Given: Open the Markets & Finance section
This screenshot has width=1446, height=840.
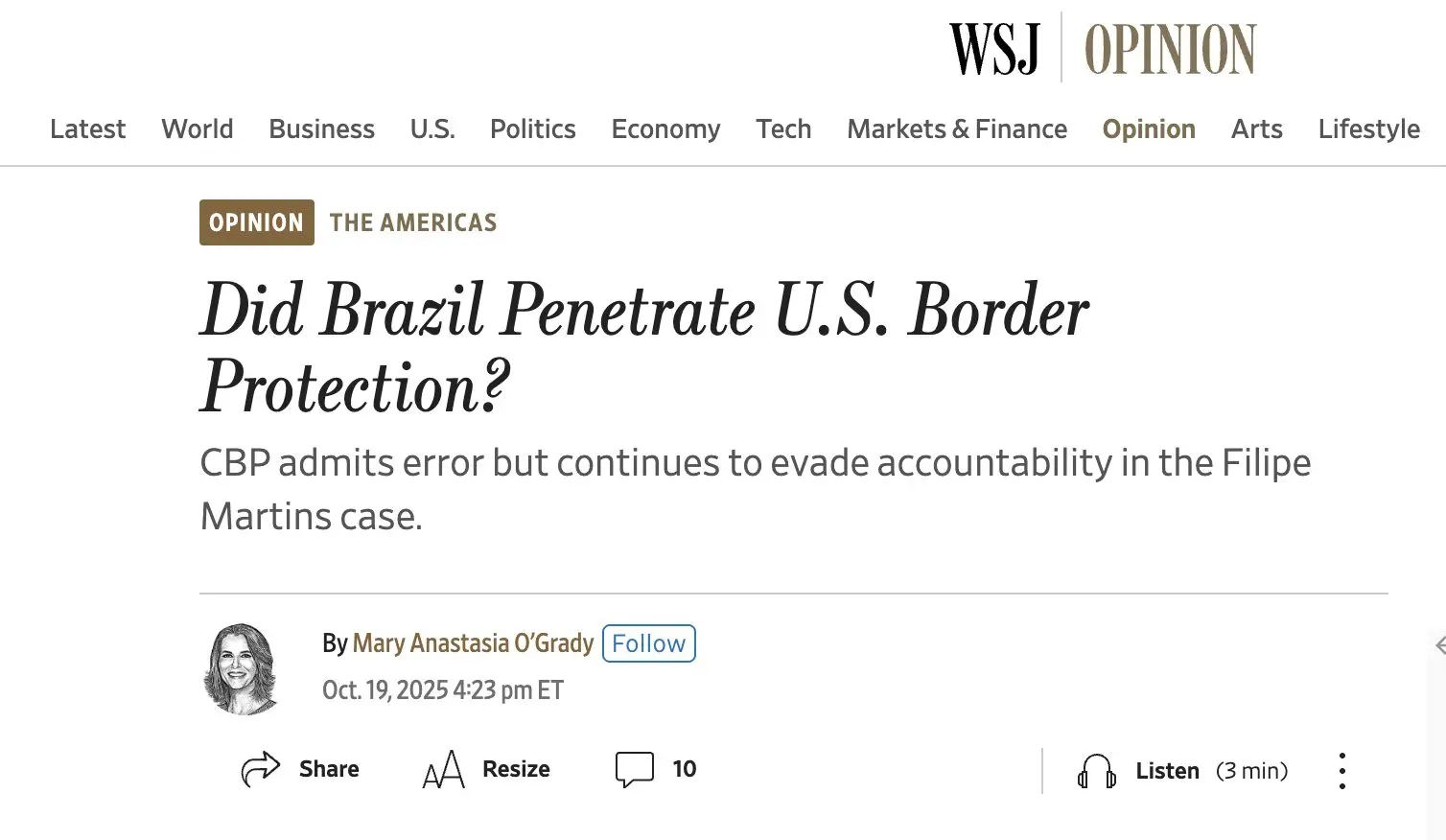Looking at the screenshot, I should point(956,128).
